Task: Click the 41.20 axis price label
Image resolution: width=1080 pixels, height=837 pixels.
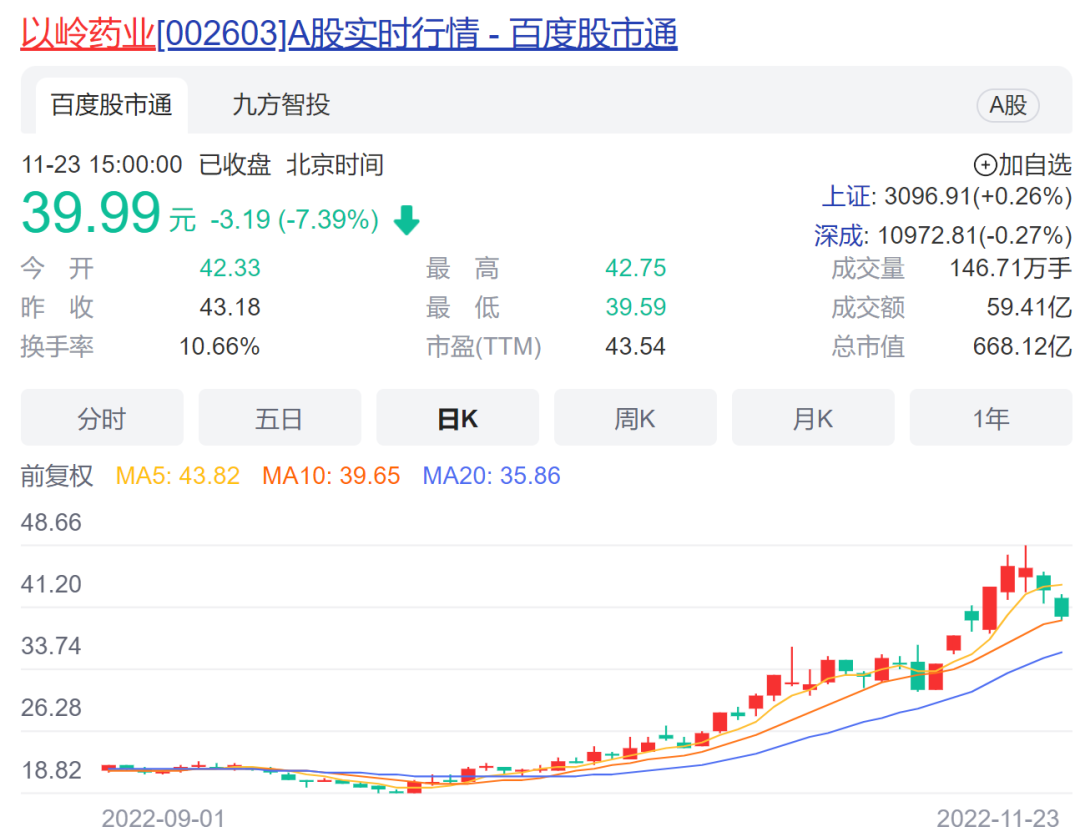Action: [x=51, y=585]
